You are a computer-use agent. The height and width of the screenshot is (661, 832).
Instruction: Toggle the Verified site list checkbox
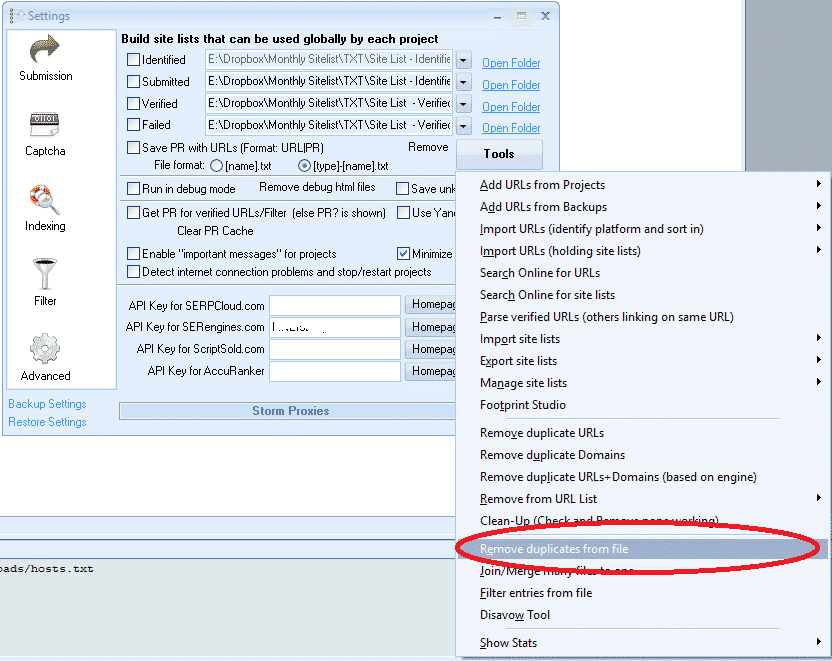coord(134,104)
